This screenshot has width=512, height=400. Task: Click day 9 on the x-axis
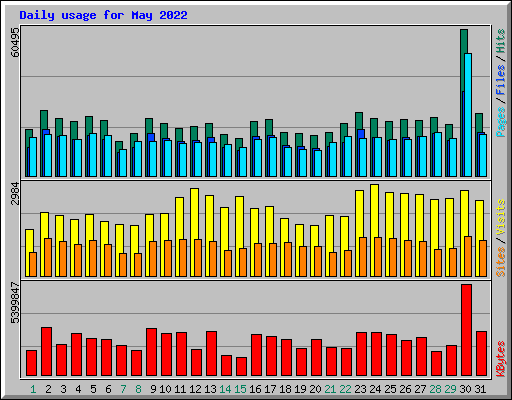(153, 389)
